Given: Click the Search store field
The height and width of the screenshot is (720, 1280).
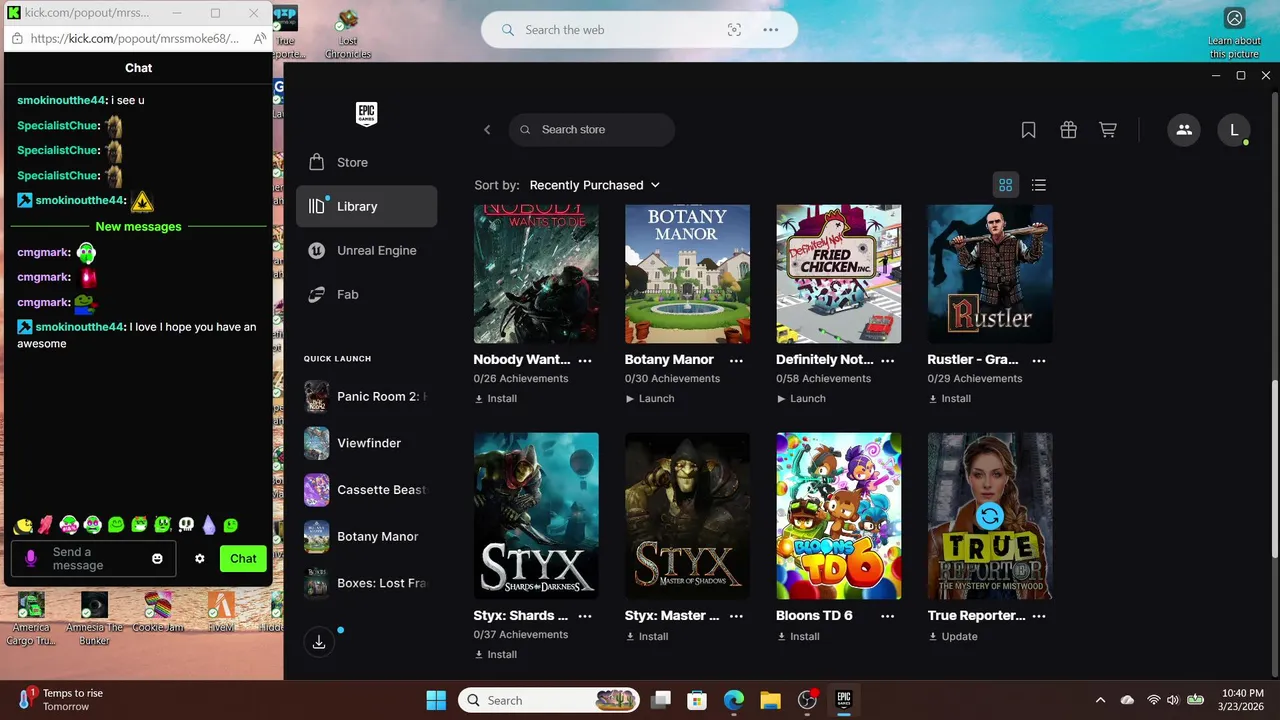Looking at the screenshot, I should click(592, 130).
